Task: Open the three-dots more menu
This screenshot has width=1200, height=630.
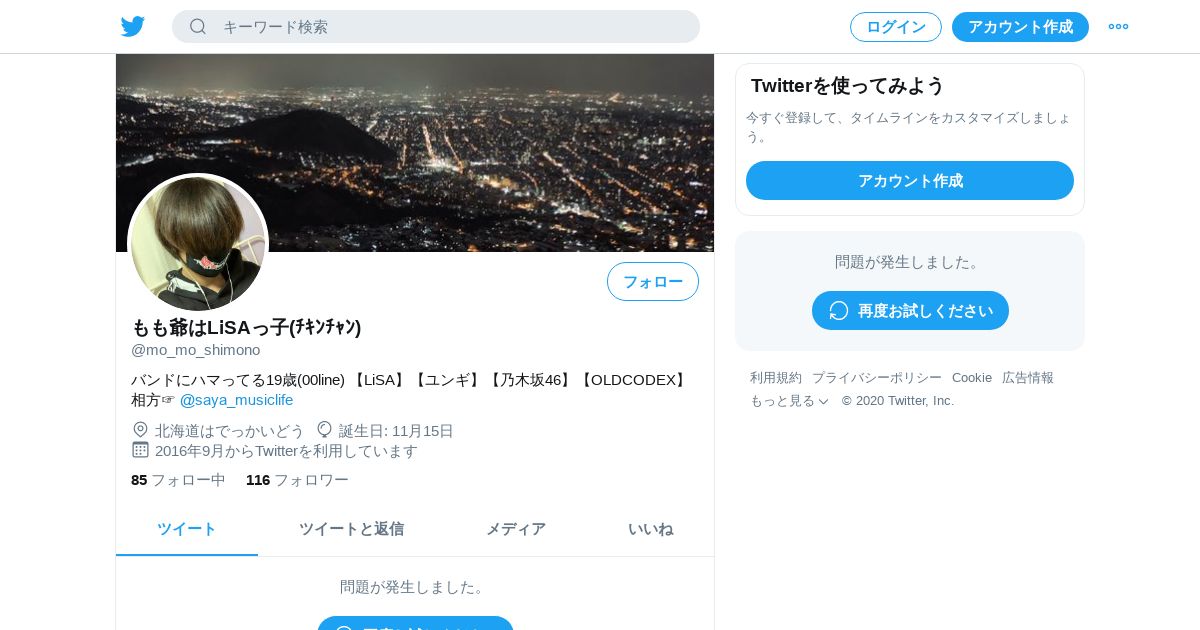Action: point(1118,27)
